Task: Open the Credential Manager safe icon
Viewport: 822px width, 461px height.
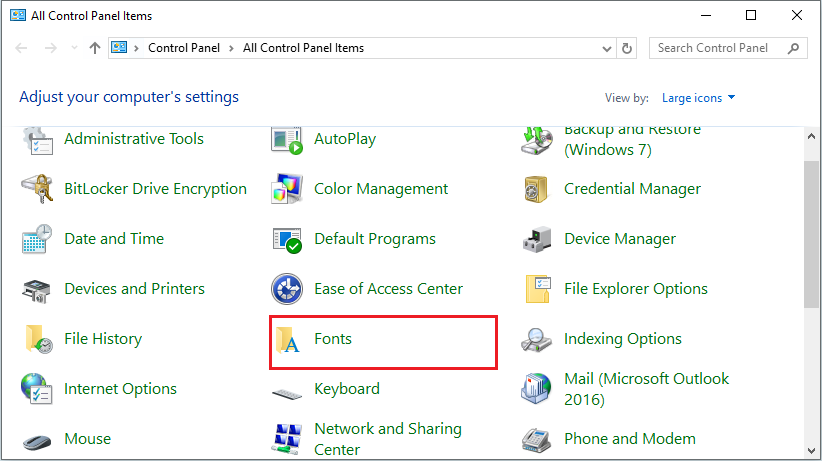Action: pyautogui.click(x=537, y=189)
